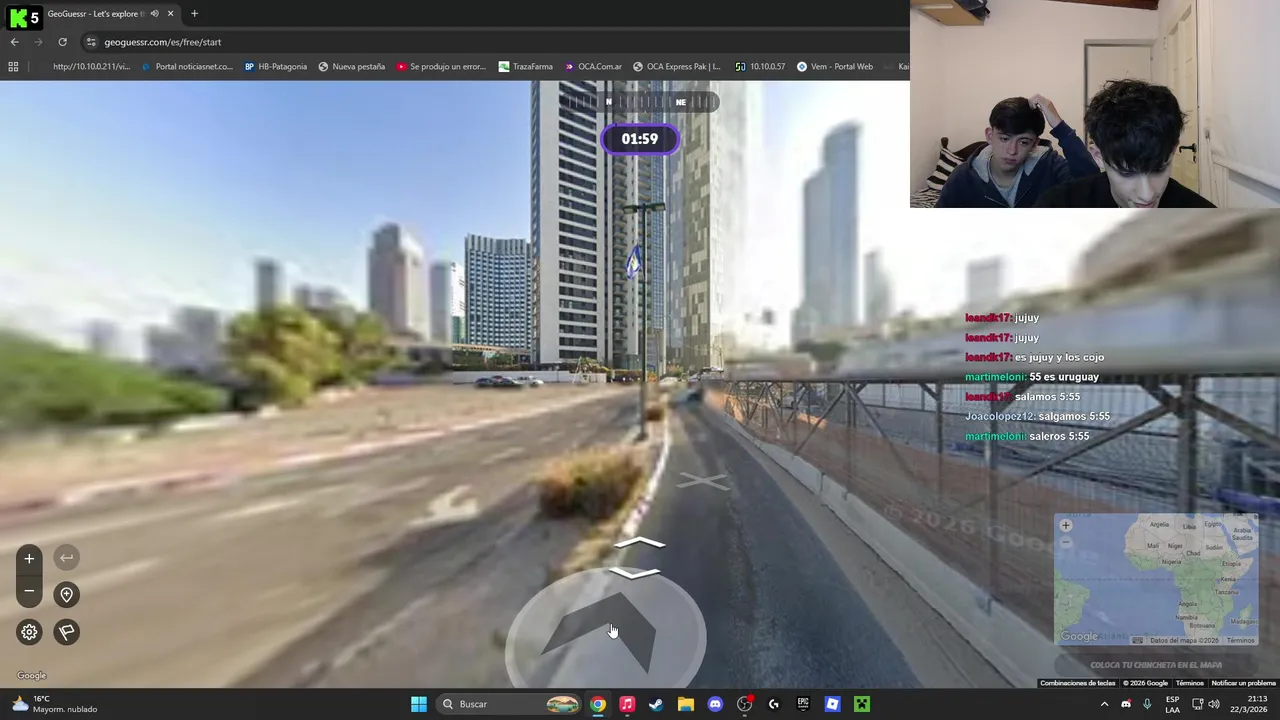Click the 'Coloca tu chincheta en el mapa' button

(1156, 665)
